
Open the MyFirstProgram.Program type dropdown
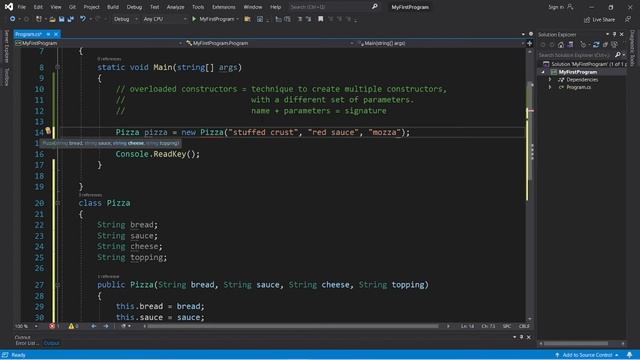pyautogui.click(x=269, y=43)
